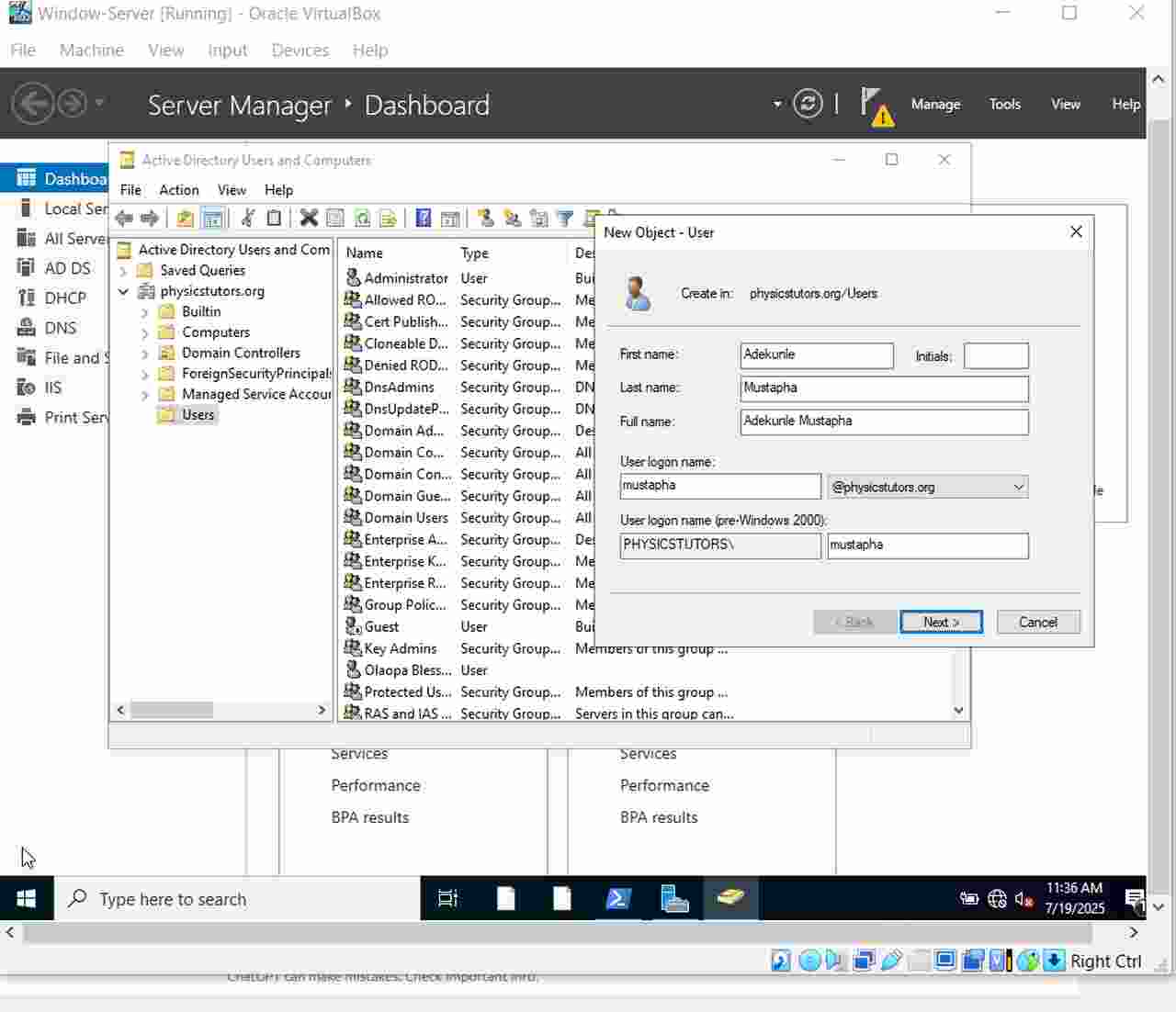The height and width of the screenshot is (1012, 1176).
Task: Click Type here to search box
Action: click(x=237, y=899)
